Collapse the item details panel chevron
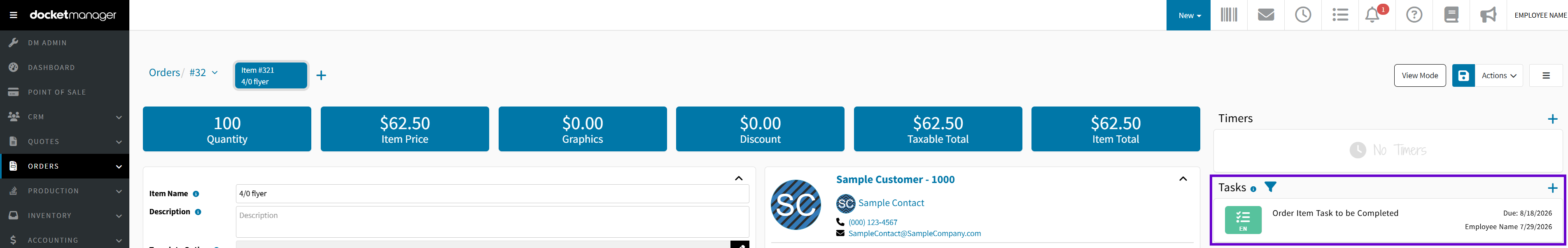This screenshot has width=1568, height=248. [738, 178]
